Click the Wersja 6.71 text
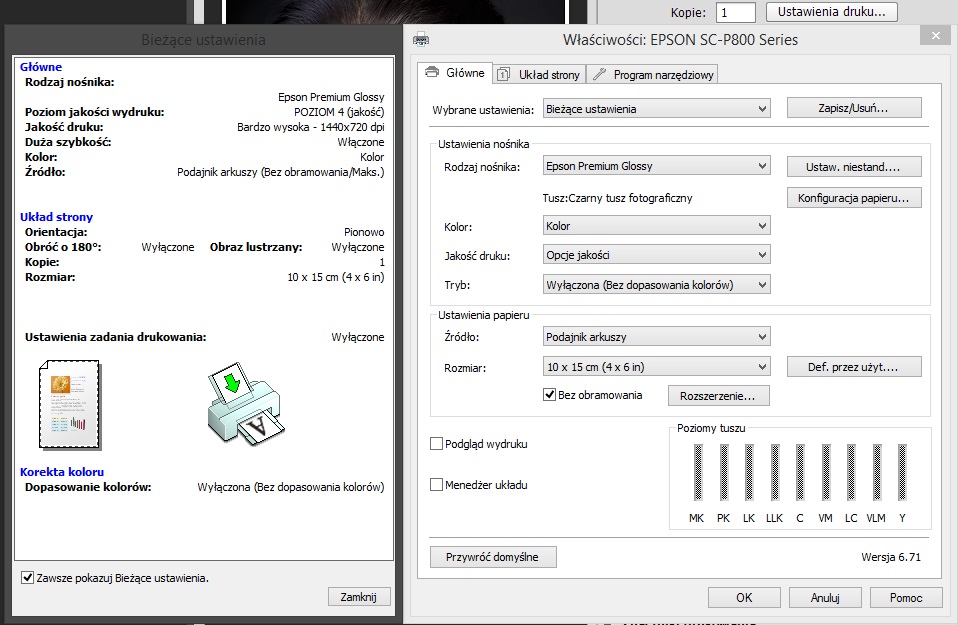 pyautogui.click(x=891, y=557)
